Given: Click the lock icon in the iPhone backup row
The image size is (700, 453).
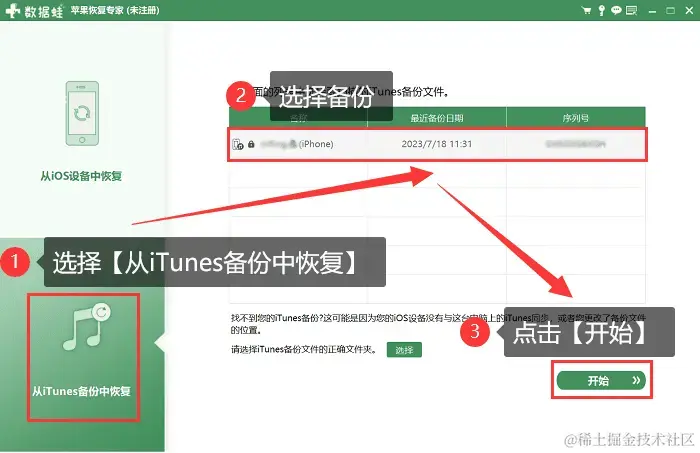Looking at the screenshot, I should [251, 144].
